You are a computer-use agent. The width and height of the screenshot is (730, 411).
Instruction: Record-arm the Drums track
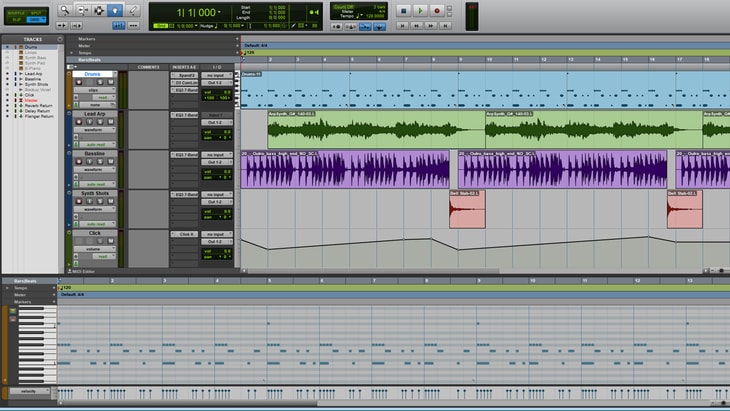pos(79,82)
